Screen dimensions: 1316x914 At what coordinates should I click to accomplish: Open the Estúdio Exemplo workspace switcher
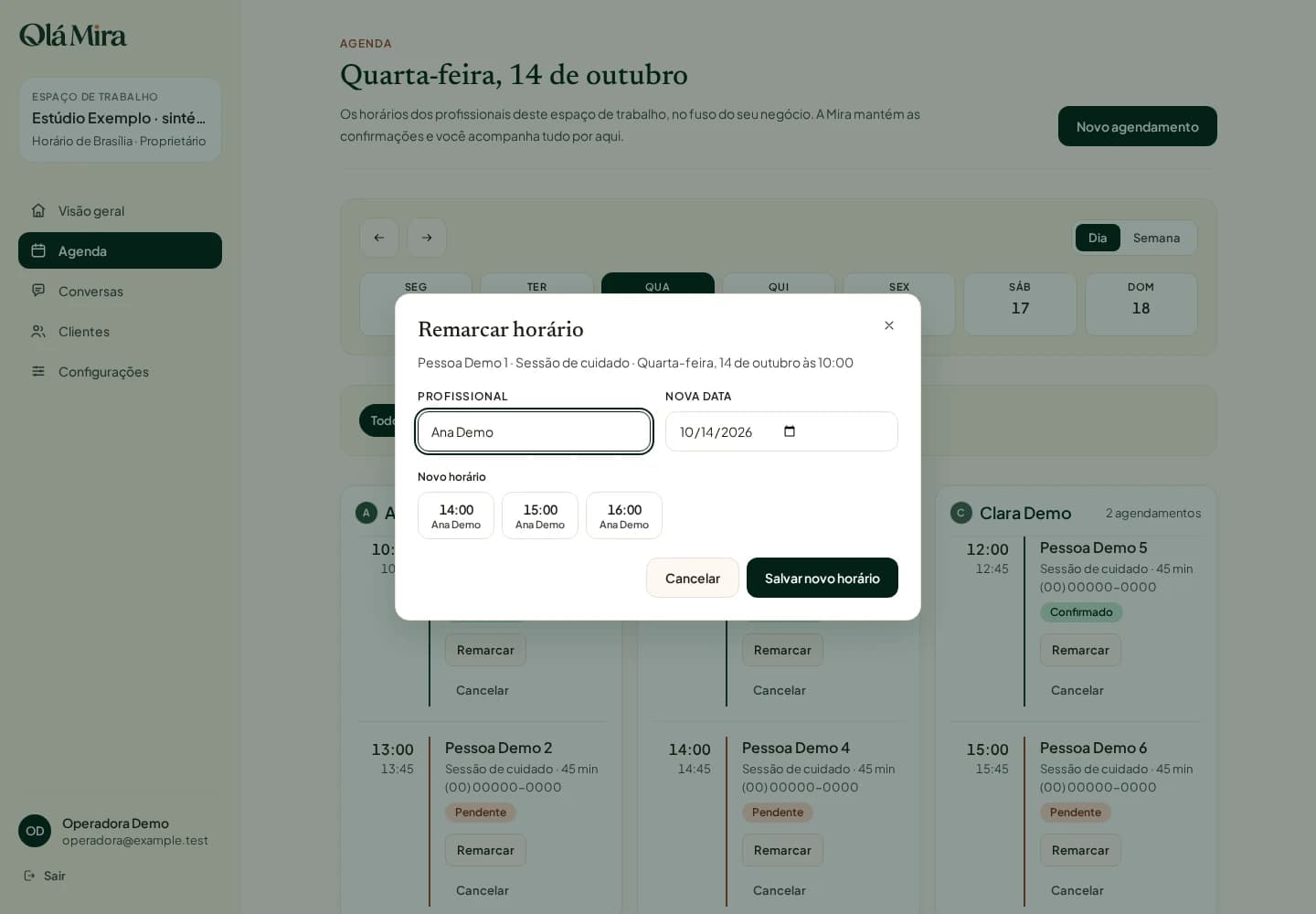tap(120, 120)
